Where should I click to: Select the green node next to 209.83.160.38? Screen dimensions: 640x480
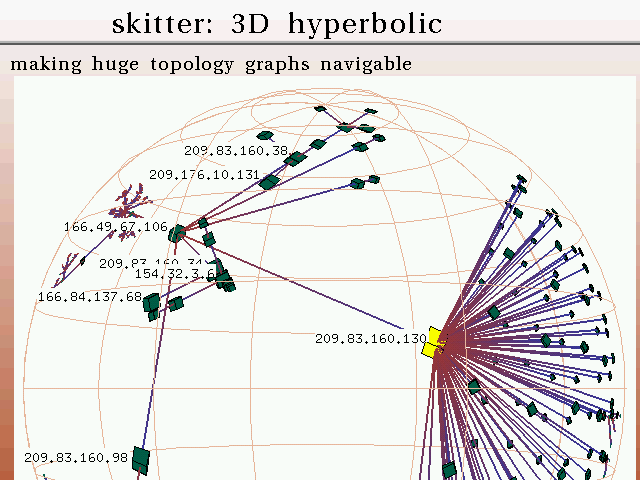pos(295,159)
